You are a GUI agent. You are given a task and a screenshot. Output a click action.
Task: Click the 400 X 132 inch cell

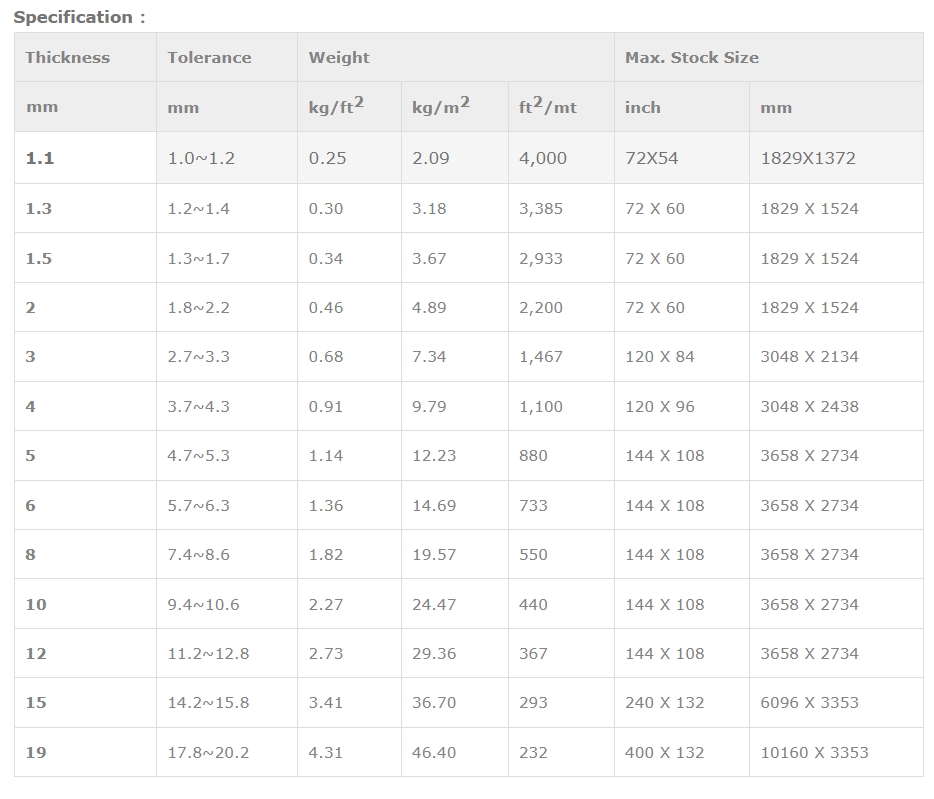click(681, 752)
